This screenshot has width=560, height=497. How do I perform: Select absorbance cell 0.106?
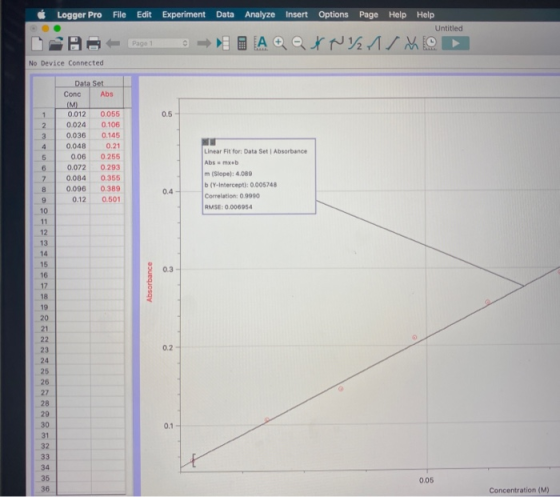107,125
